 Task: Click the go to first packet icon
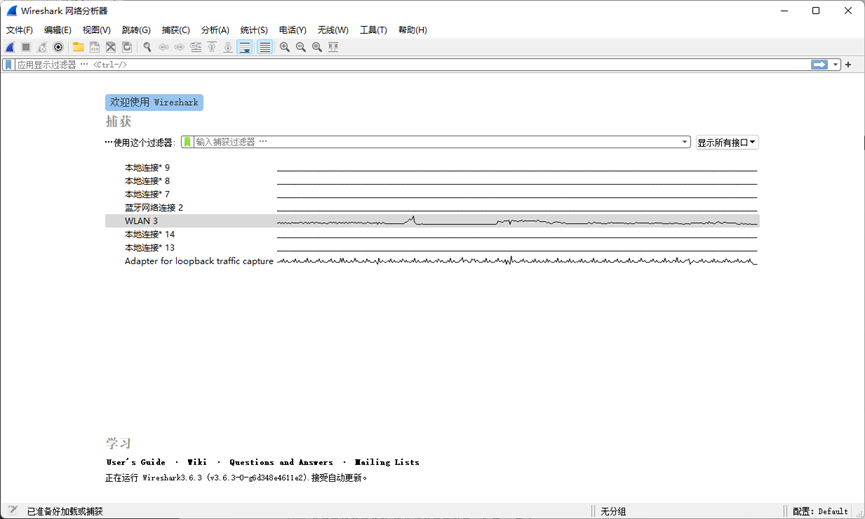pos(212,47)
